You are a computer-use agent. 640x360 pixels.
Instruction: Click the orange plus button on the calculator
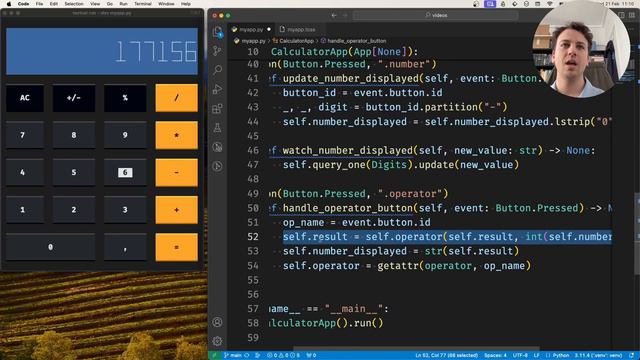click(176, 210)
